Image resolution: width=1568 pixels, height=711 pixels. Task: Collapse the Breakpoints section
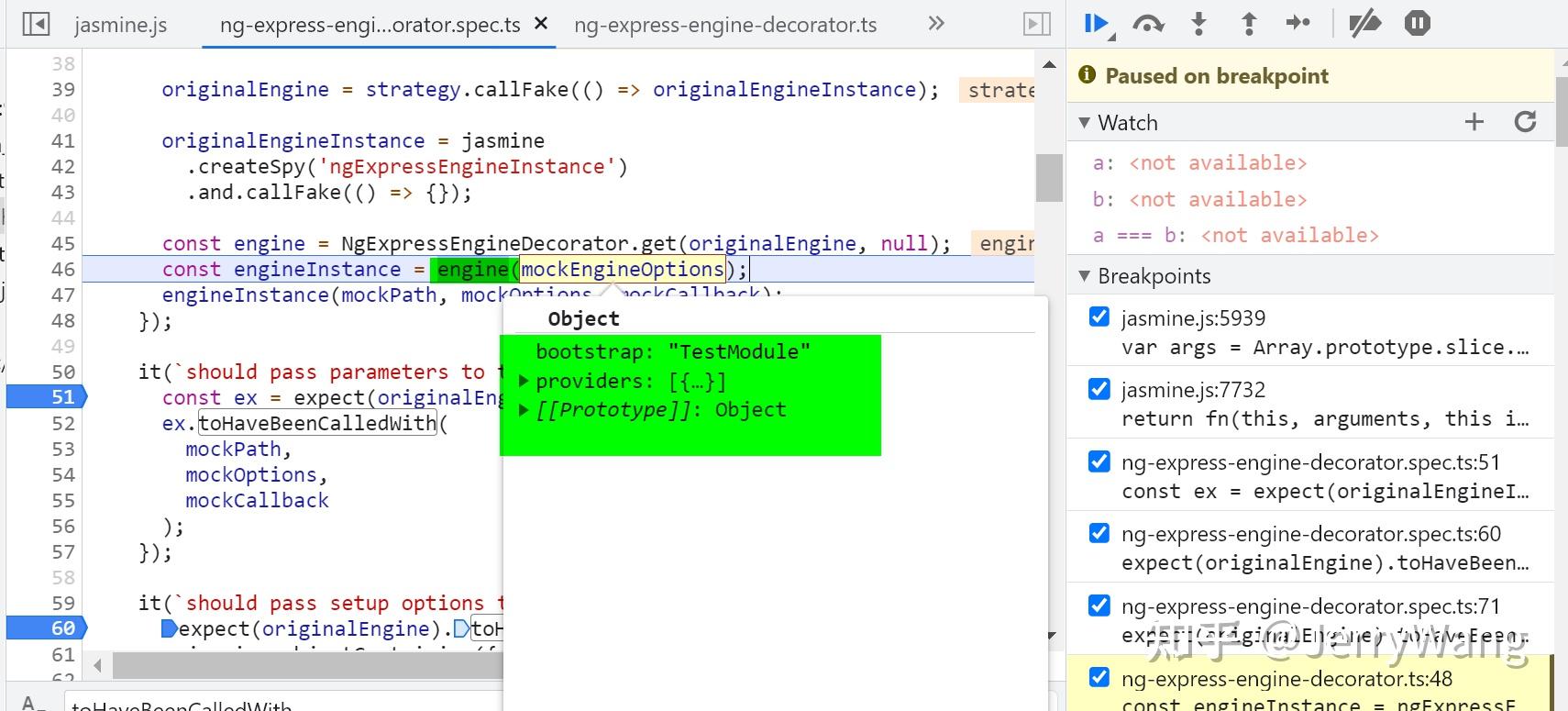(x=1085, y=275)
